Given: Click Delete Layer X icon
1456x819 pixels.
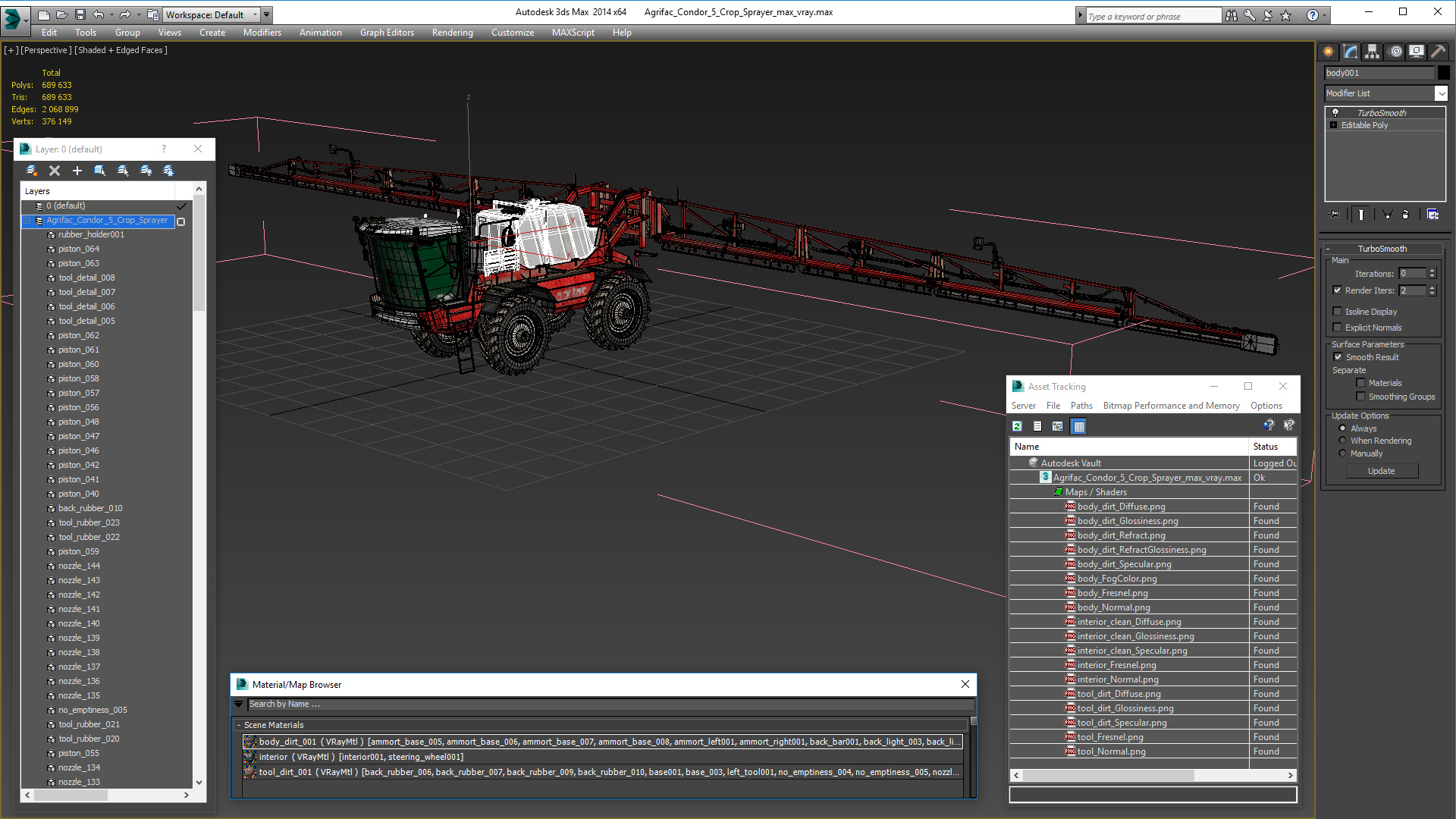Looking at the screenshot, I should [55, 171].
